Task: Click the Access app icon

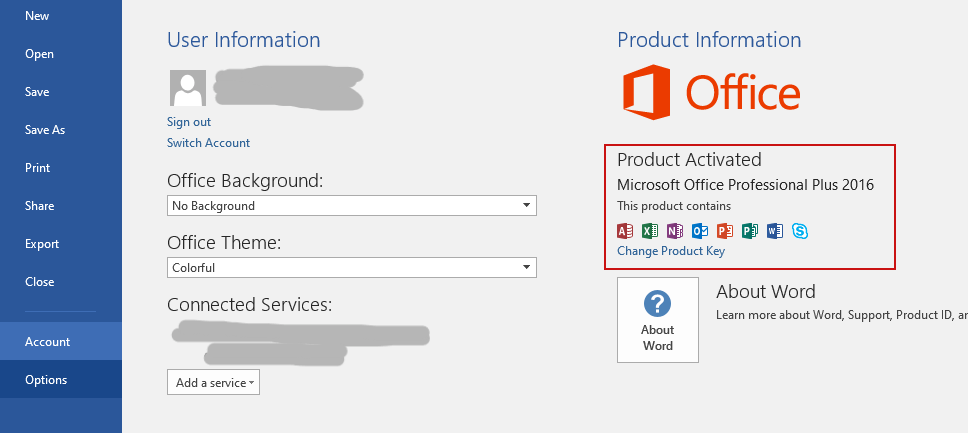Action: coord(625,231)
